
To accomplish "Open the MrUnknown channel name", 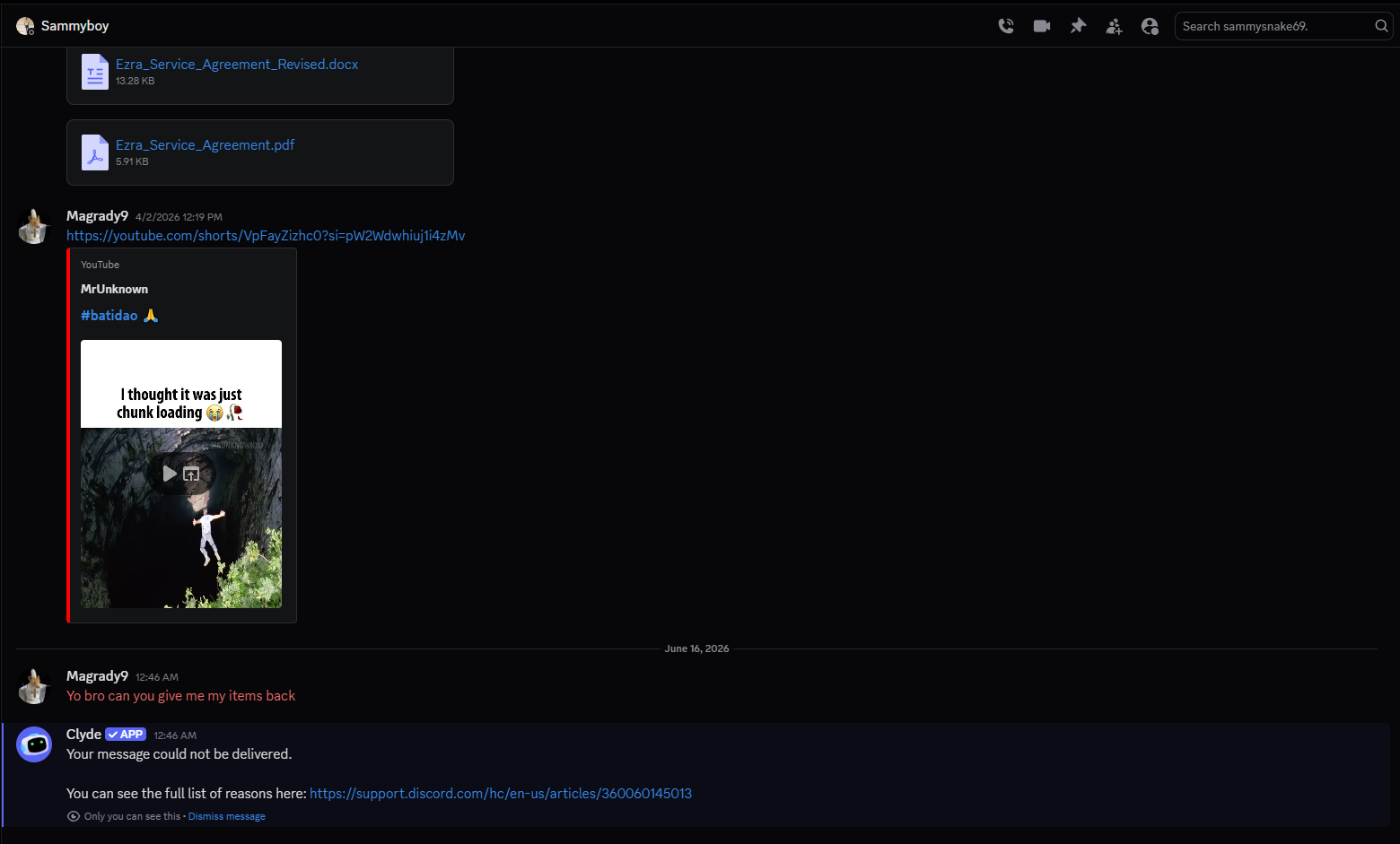I will [114, 289].
